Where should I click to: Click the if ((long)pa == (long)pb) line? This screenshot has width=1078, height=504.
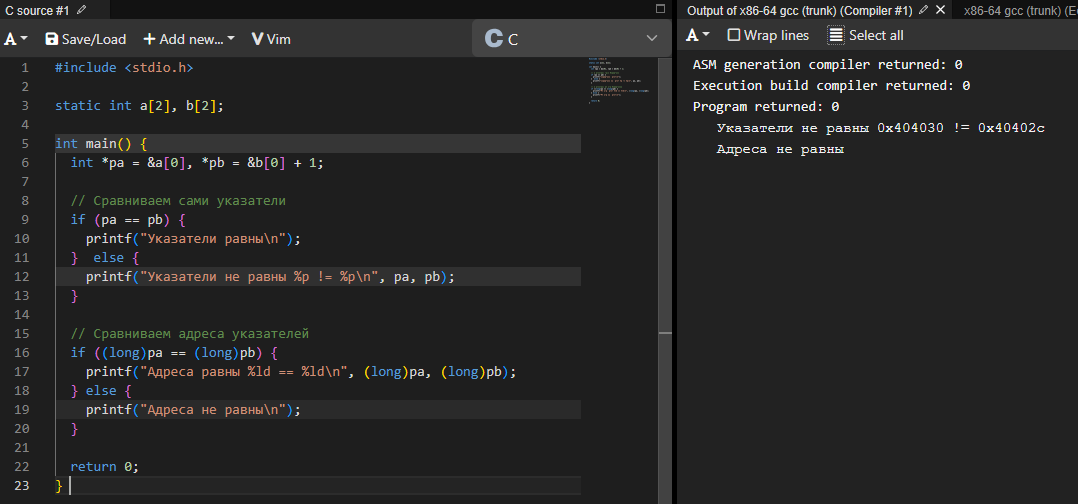point(174,353)
